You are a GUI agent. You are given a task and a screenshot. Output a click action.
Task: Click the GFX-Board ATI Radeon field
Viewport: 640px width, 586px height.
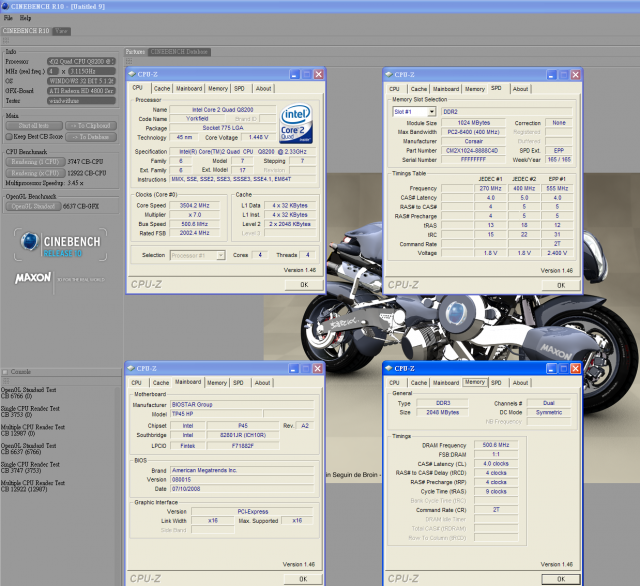pos(81,91)
